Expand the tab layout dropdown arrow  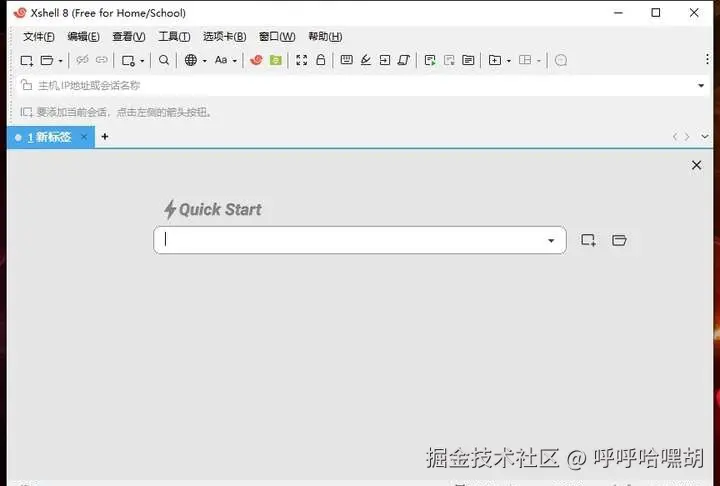click(539, 61)
